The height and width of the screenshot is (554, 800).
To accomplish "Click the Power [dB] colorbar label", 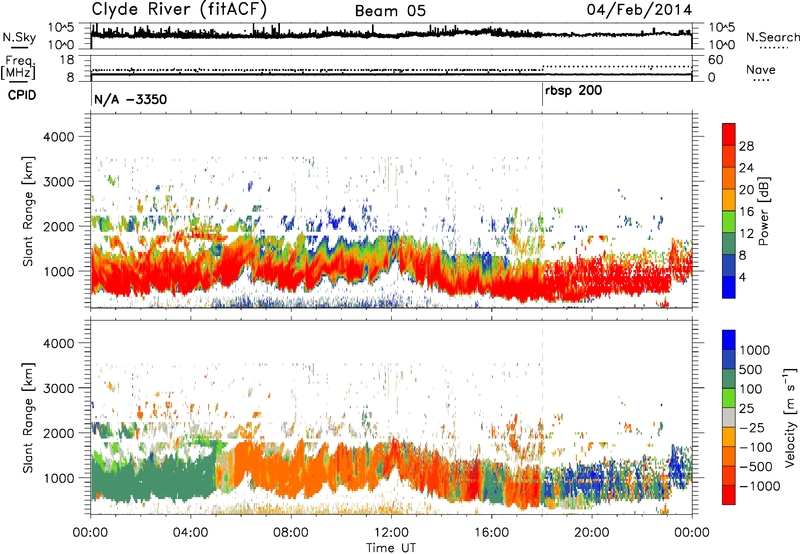I will coord(764,211).
